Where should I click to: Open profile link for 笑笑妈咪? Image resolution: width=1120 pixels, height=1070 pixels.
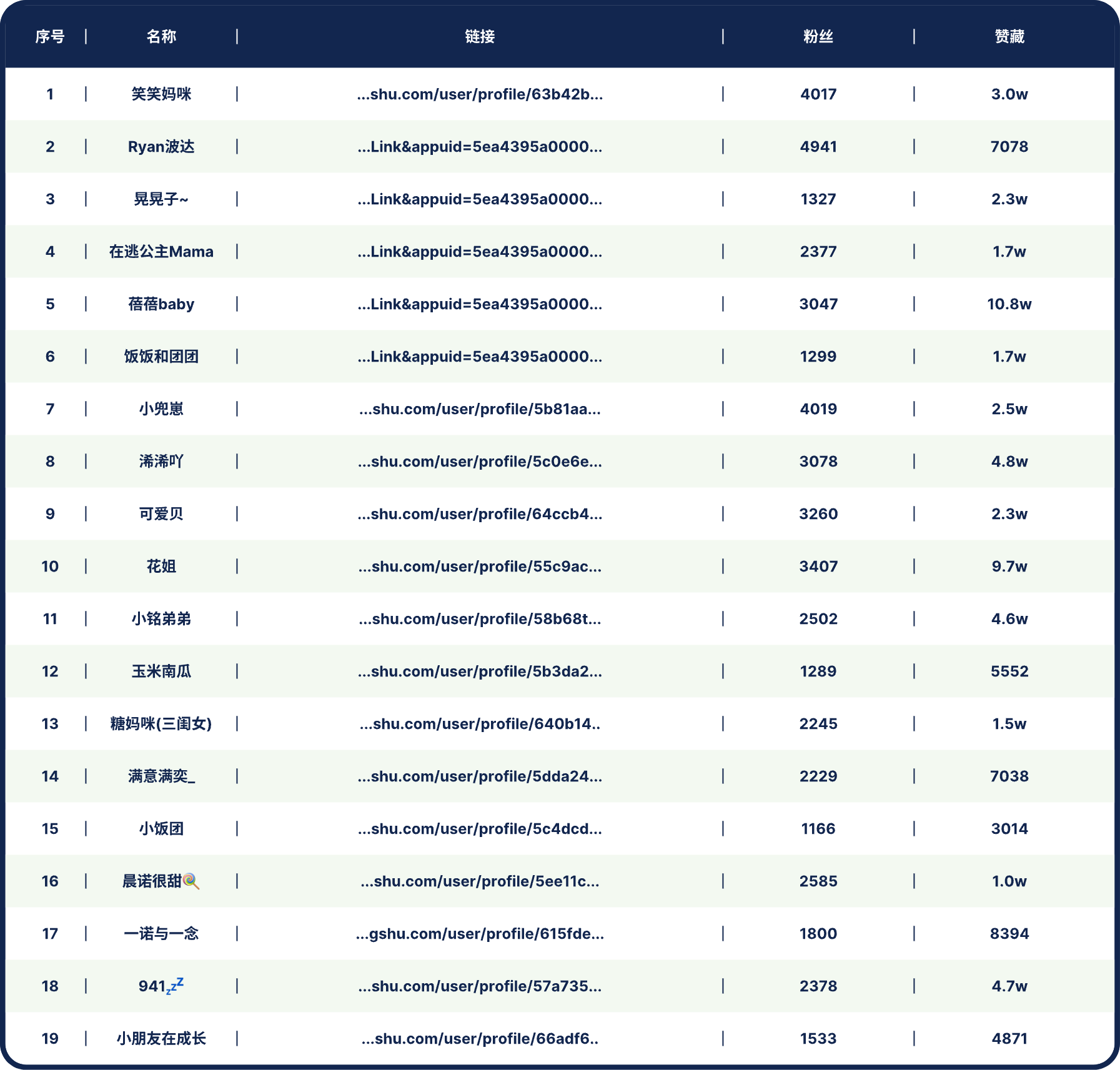[480, 94]
